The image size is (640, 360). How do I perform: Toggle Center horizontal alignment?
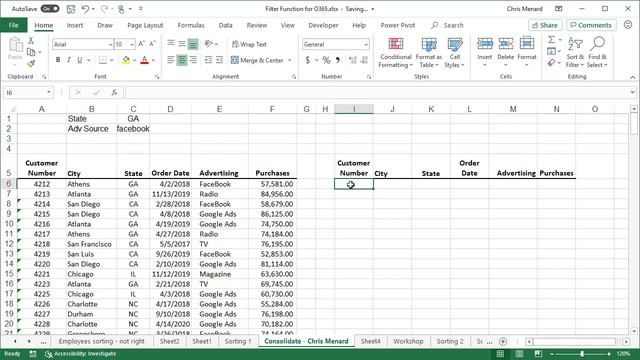(182, 60)
